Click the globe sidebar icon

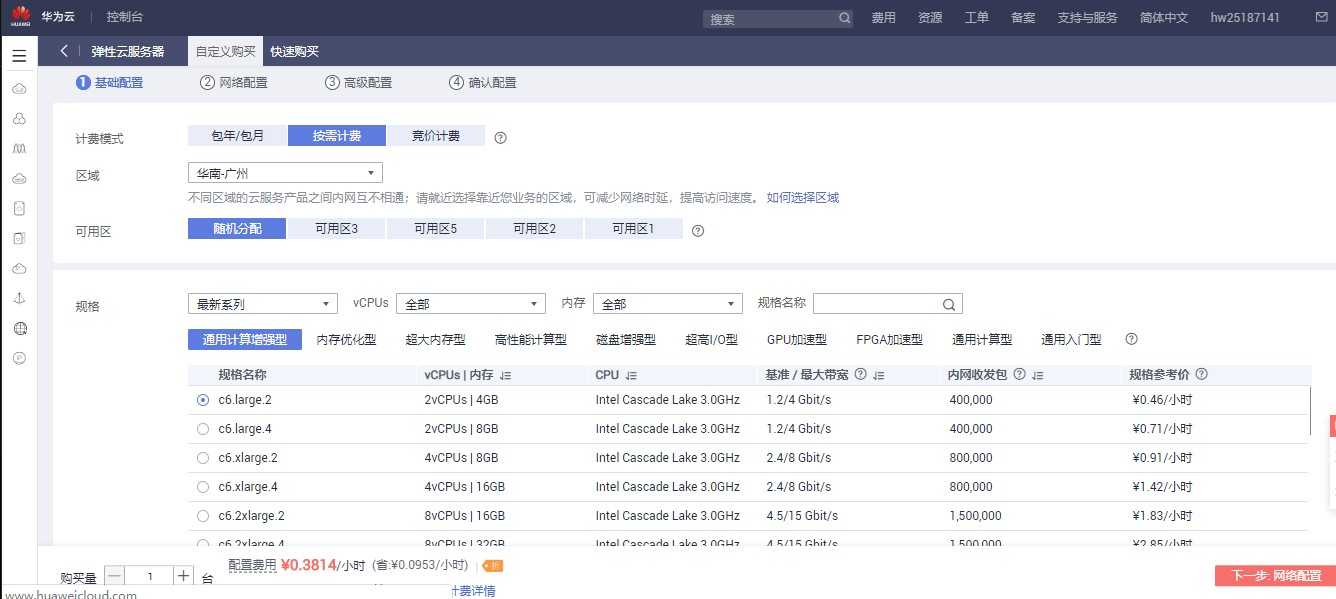(x=19, y=329)
